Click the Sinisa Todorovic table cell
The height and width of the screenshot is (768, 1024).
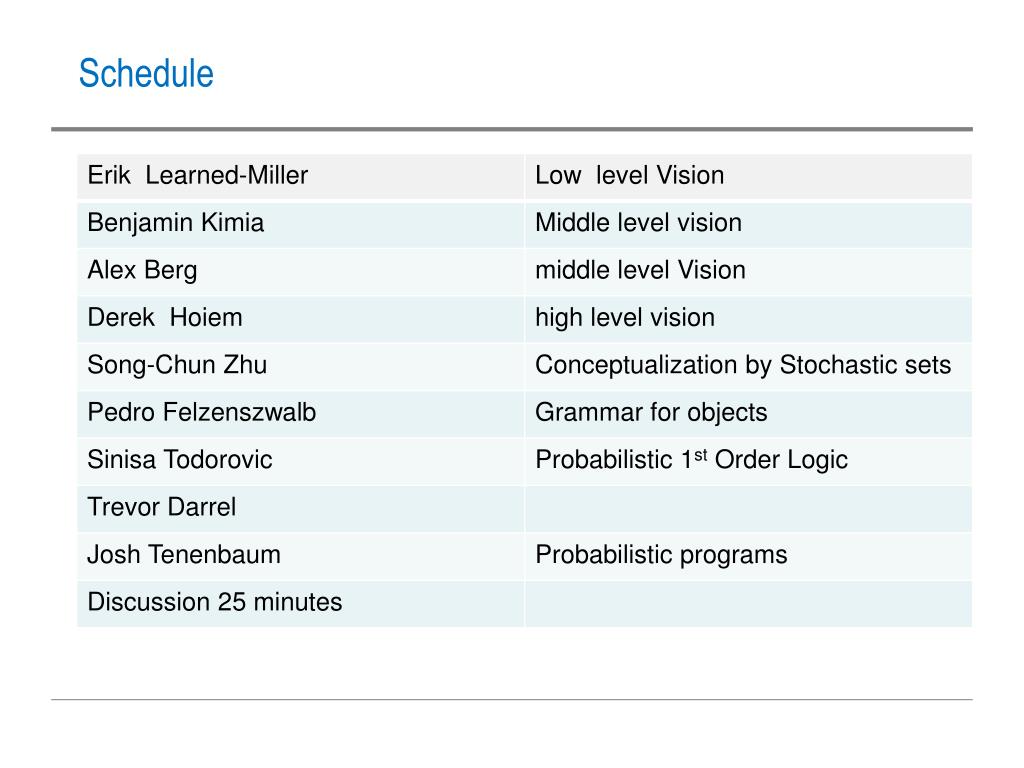(x=300, y=461)
